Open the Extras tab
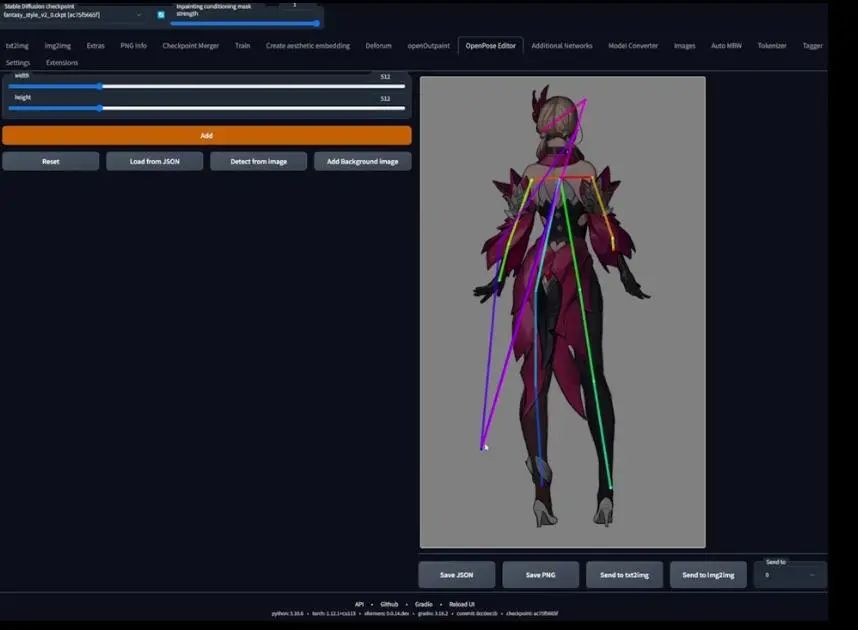The height and width of the screenshot is (630, 858). pos(95,46)
